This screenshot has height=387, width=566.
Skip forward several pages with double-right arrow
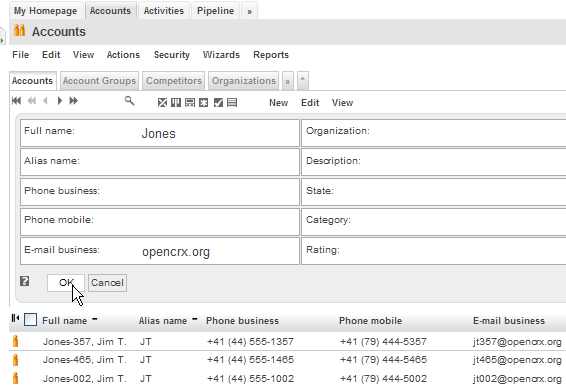click(x=74, y=101)
